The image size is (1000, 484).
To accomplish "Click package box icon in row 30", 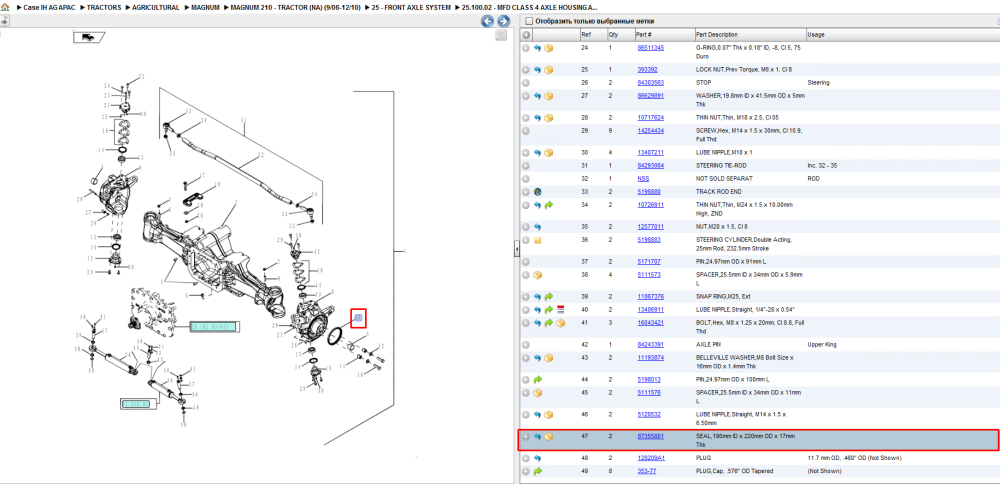I will (x=548, y=153).
